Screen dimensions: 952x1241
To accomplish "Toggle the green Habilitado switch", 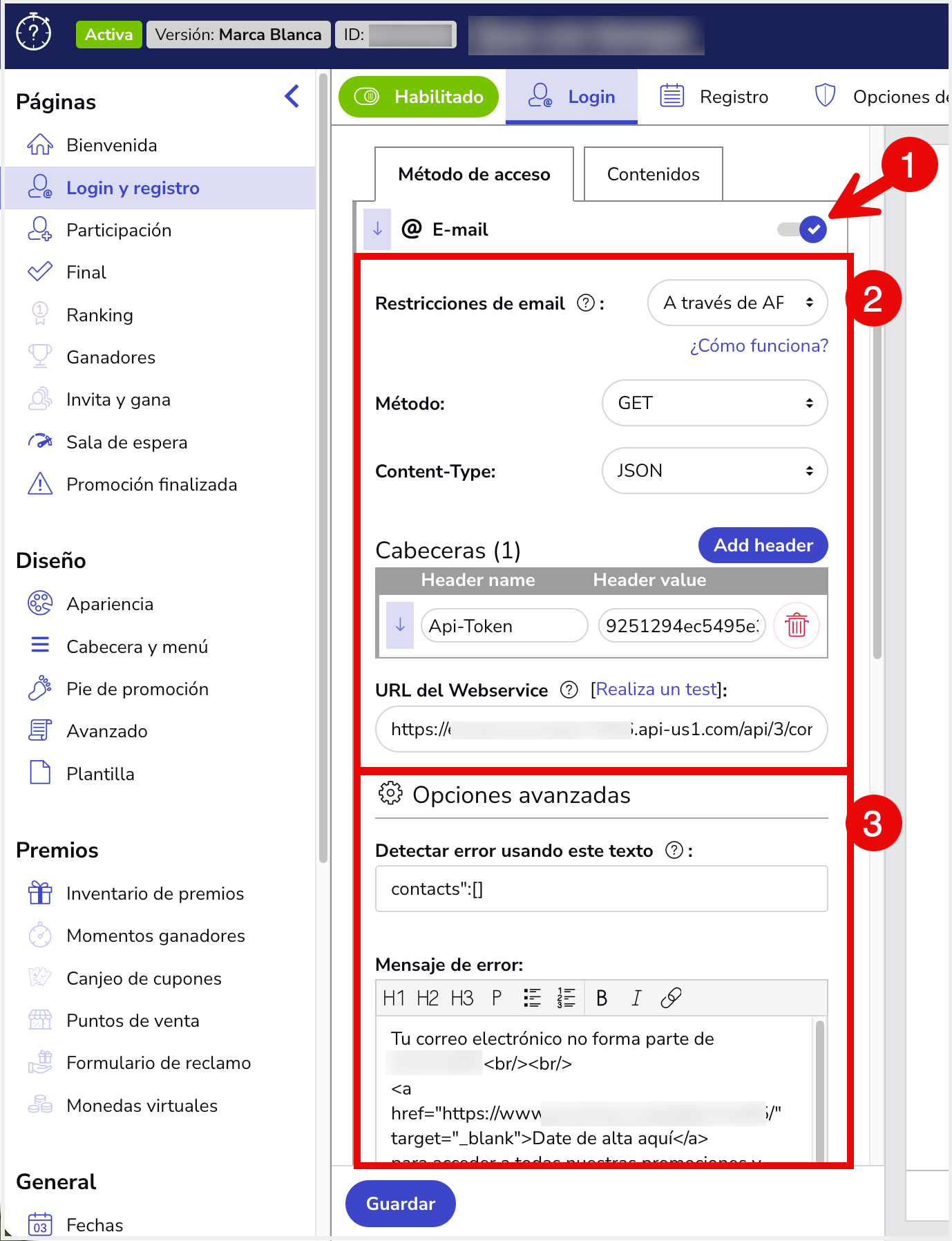I will 418,97.
